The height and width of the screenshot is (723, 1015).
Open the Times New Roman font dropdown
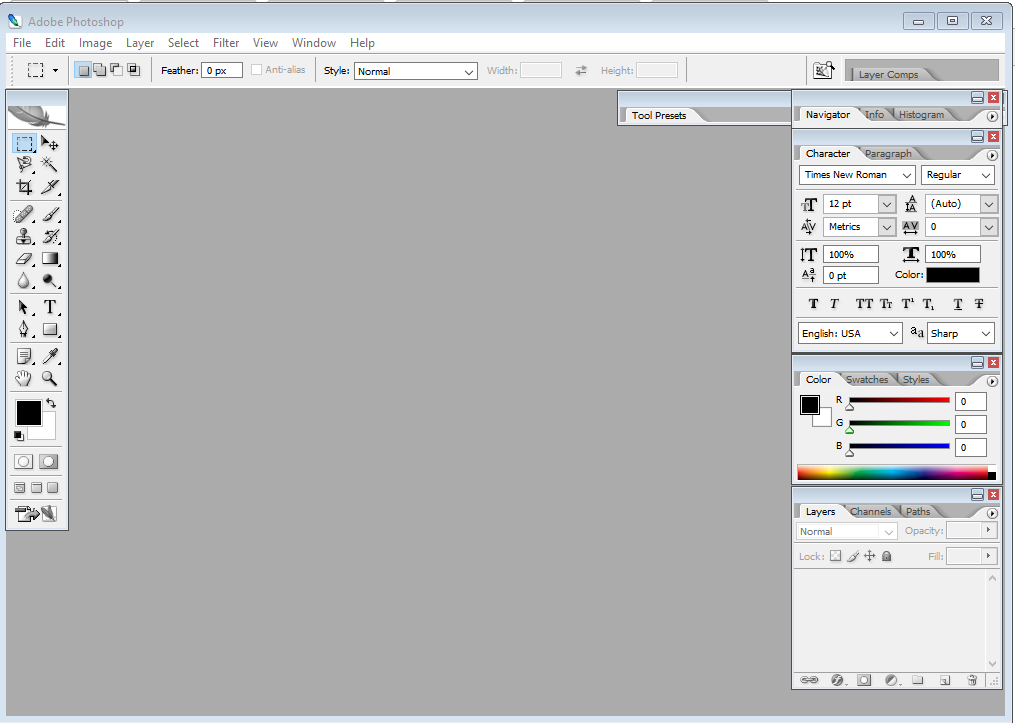coord(857,175)
